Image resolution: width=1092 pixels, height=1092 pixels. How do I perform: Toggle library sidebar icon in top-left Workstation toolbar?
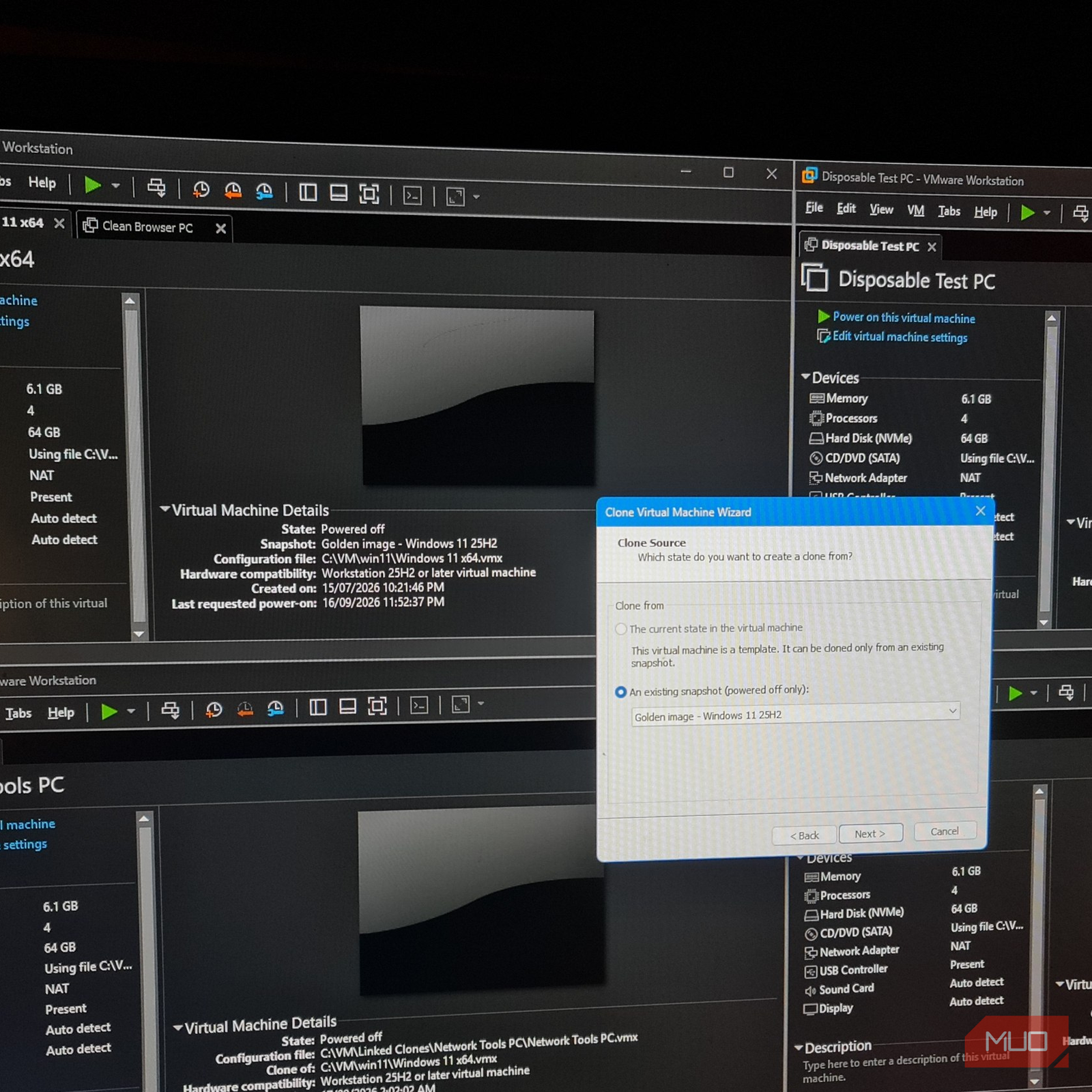click(x=308, y=192)
